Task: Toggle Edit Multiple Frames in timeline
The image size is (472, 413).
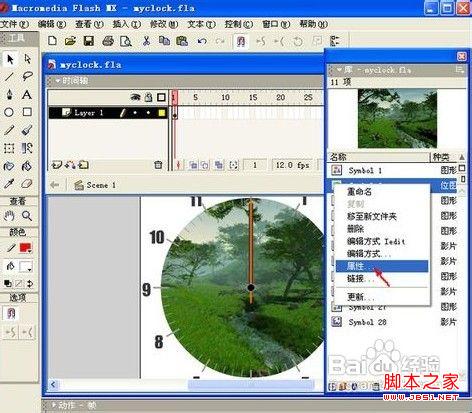Action: click(219, 165)
